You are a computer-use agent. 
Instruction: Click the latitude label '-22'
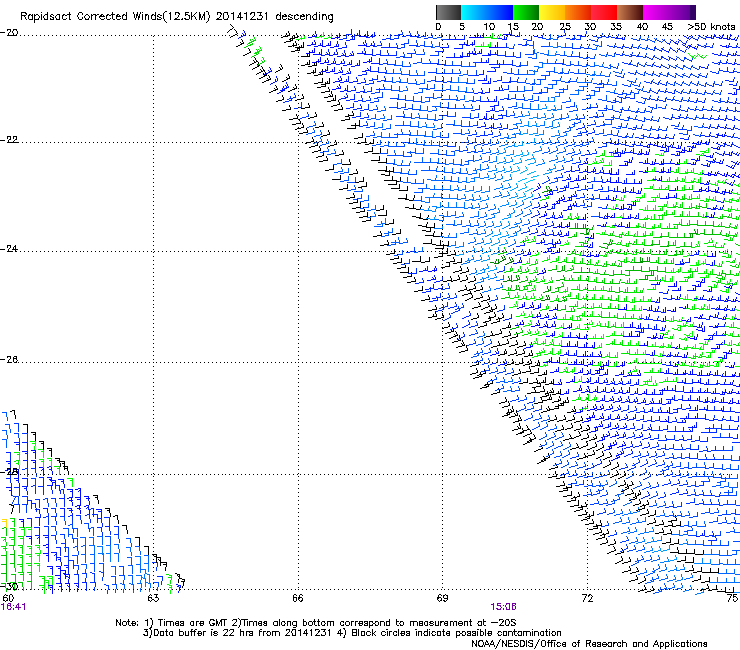pyautogui.click(x=9, y=140)
